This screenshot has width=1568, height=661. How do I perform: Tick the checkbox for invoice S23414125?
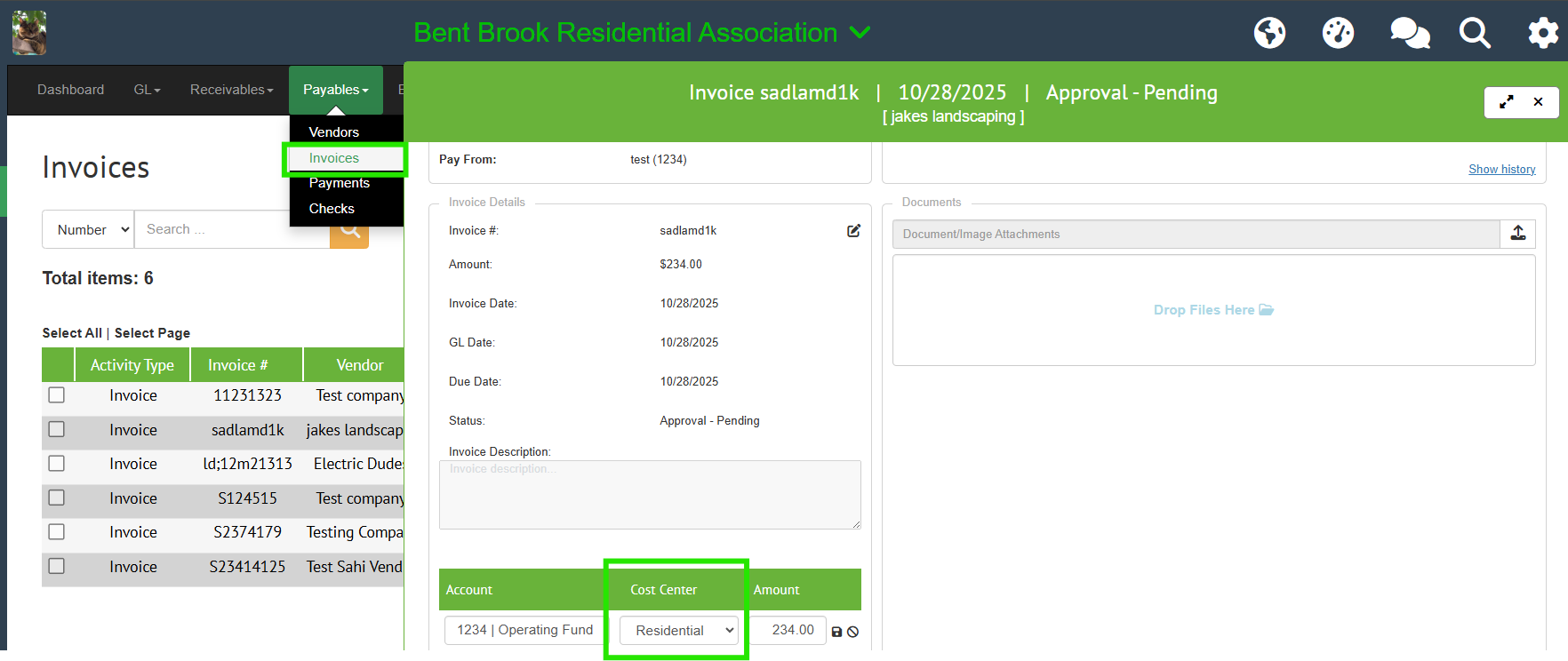pyautogui.click(x=57, y=566)
